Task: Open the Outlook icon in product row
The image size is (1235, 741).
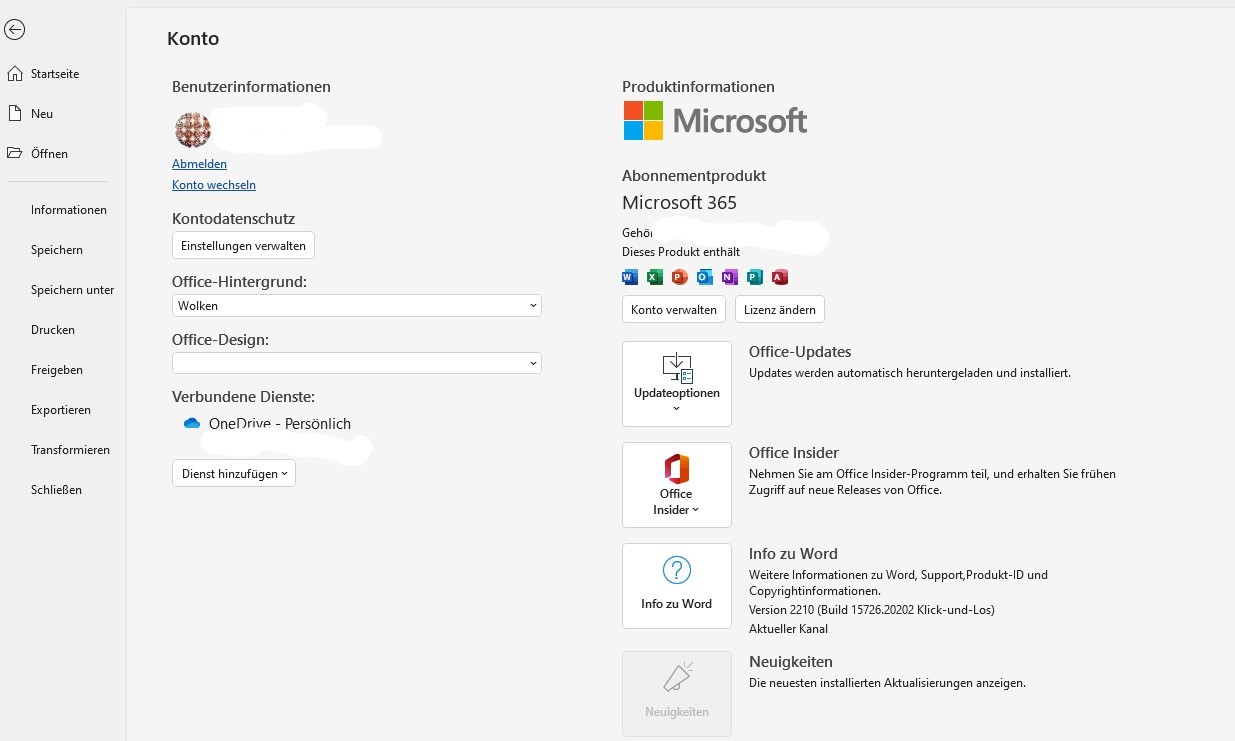Action: tap(705, 277)
